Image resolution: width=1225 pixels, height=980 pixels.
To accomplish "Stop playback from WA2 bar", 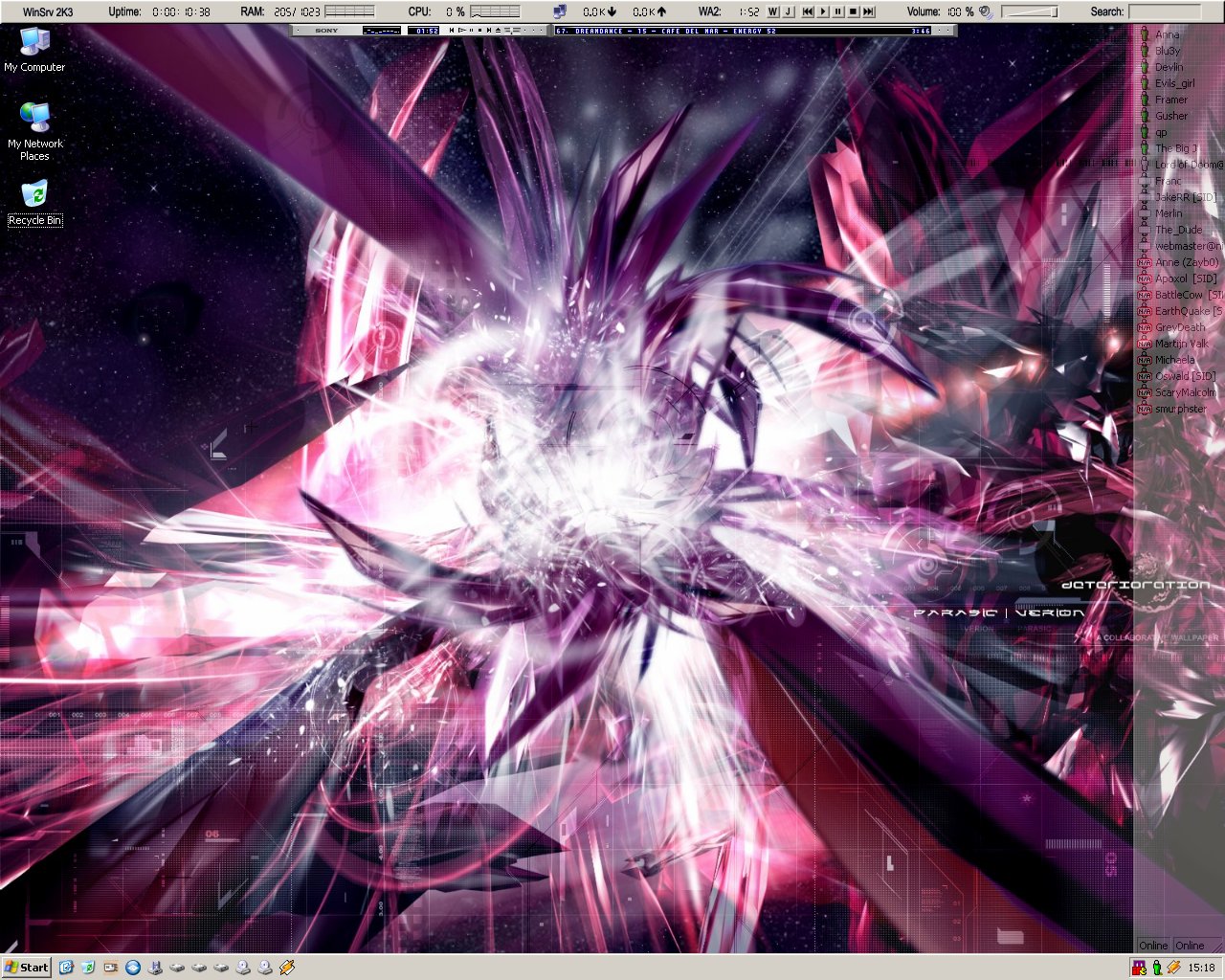I will 854,11.
